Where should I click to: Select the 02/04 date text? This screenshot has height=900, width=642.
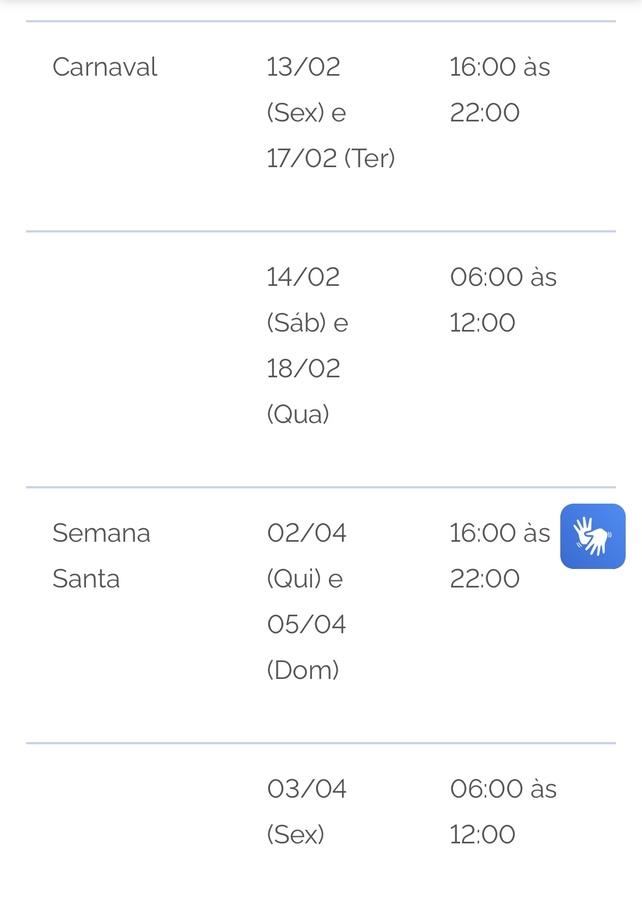307,533
